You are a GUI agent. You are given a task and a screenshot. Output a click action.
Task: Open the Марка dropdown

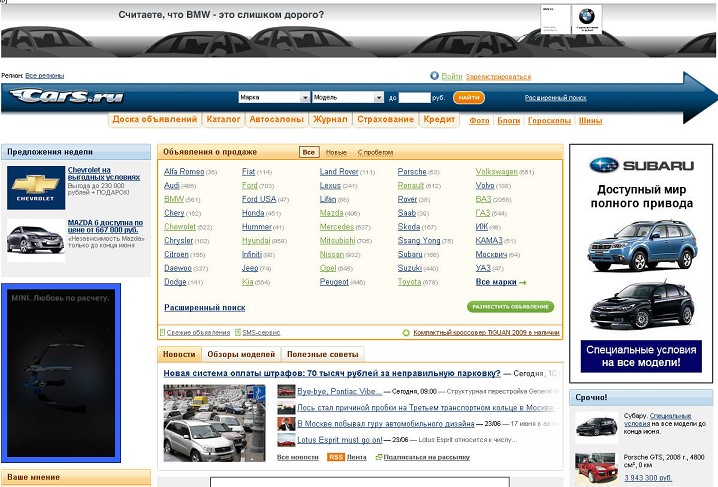click(x=274, y=97)
